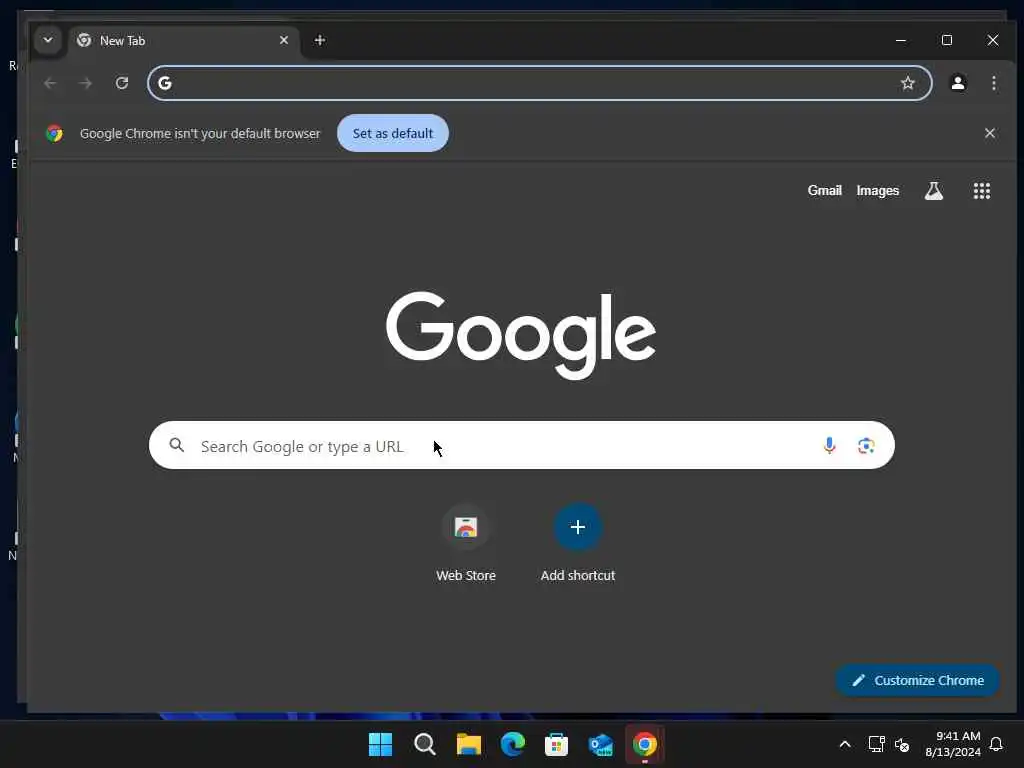Search by image with Google Lens icon
This screenshot has height=768, width=1024.
[x=866, y=445]
